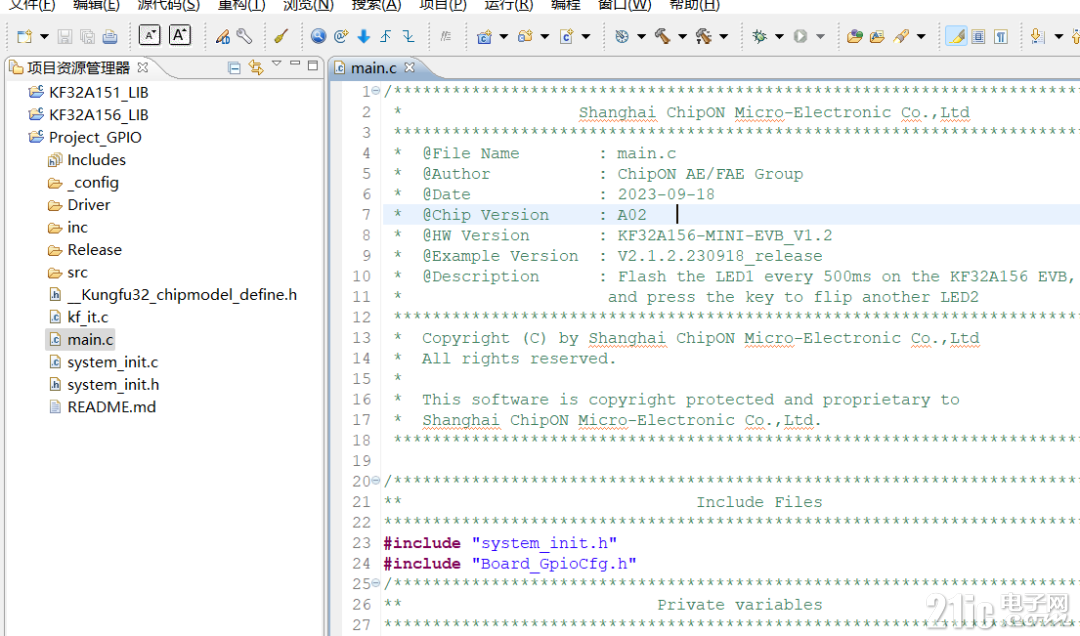1080x636 pixels.
Task: Select the Release folder
Action: (x=94, y=249)
